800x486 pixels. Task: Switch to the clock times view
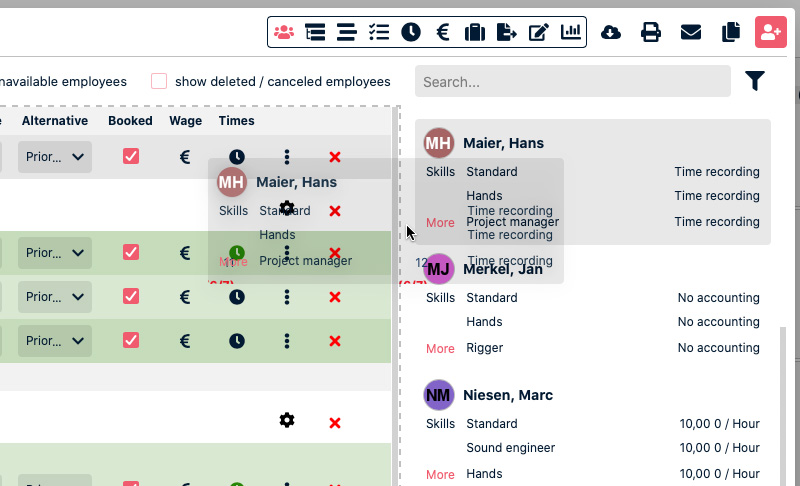pos(411,32)
